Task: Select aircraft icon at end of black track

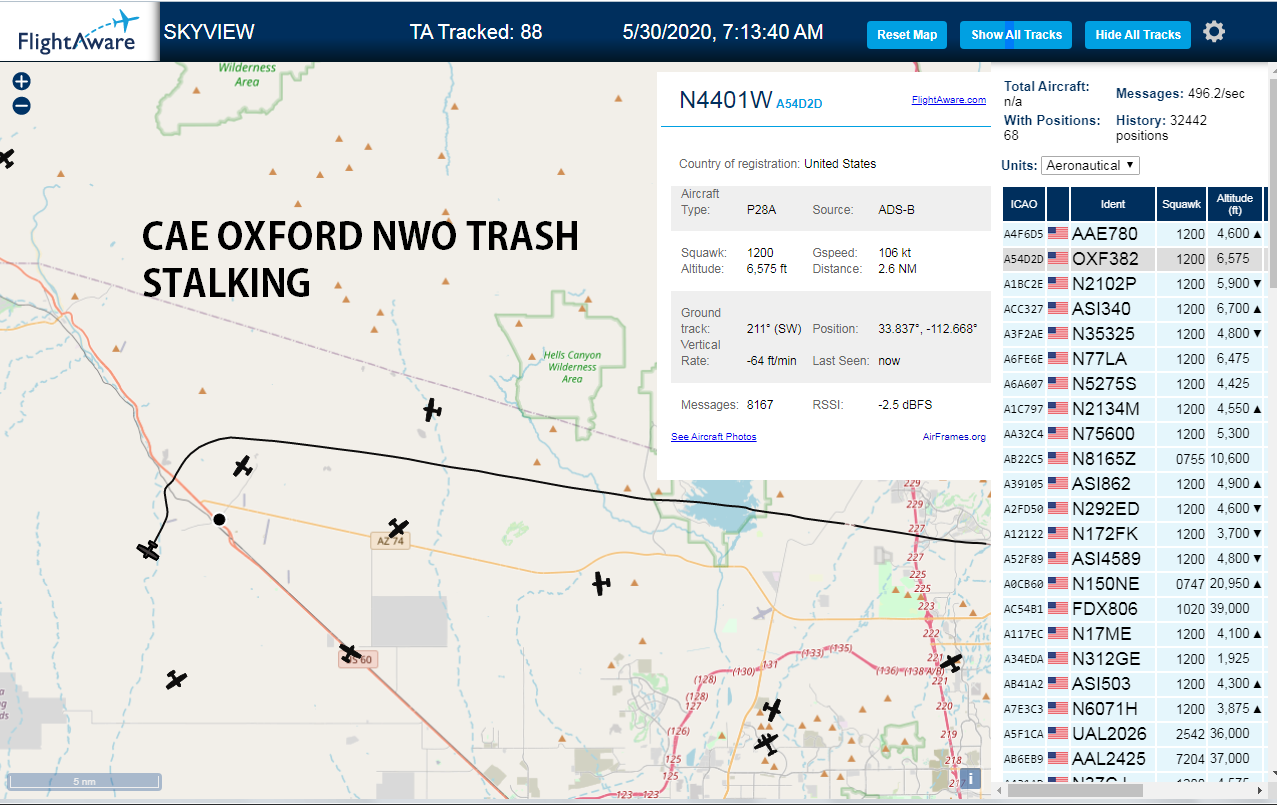Action: click(149, 550)
